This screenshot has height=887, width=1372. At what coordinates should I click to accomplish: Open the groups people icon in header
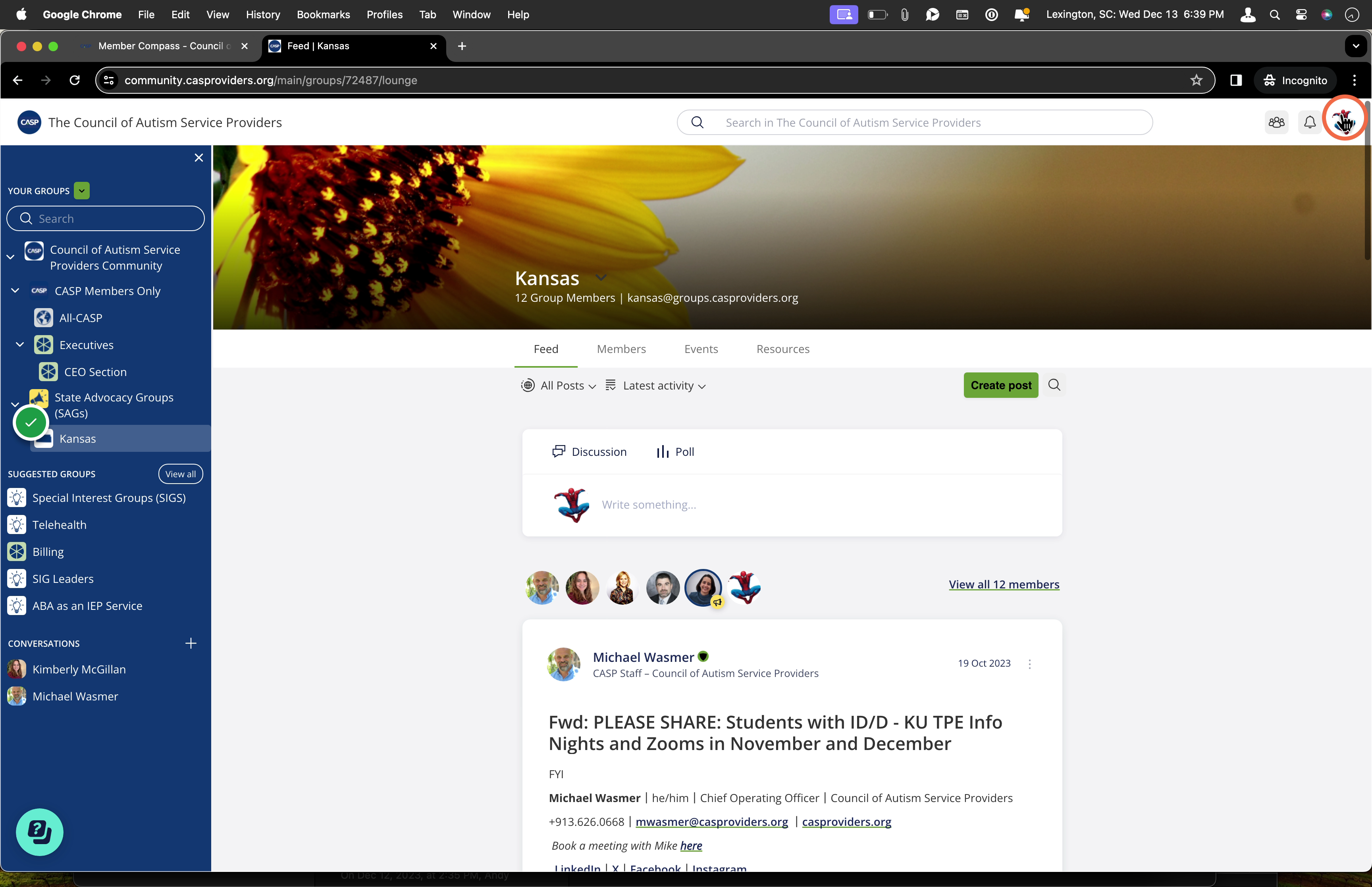(1276, 122)
